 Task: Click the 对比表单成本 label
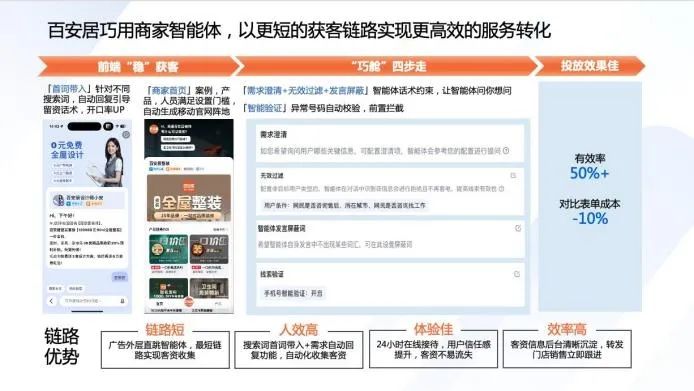[590, 204]
